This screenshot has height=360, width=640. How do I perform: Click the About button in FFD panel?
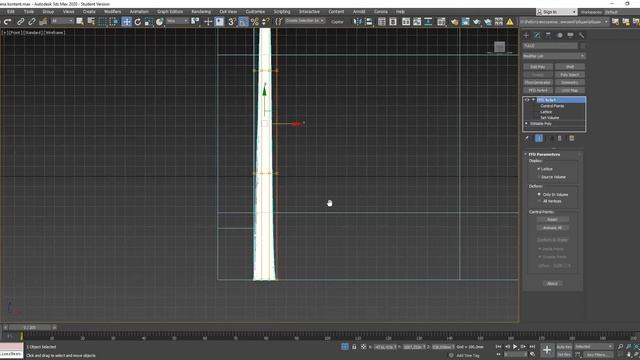coord(552,283)
